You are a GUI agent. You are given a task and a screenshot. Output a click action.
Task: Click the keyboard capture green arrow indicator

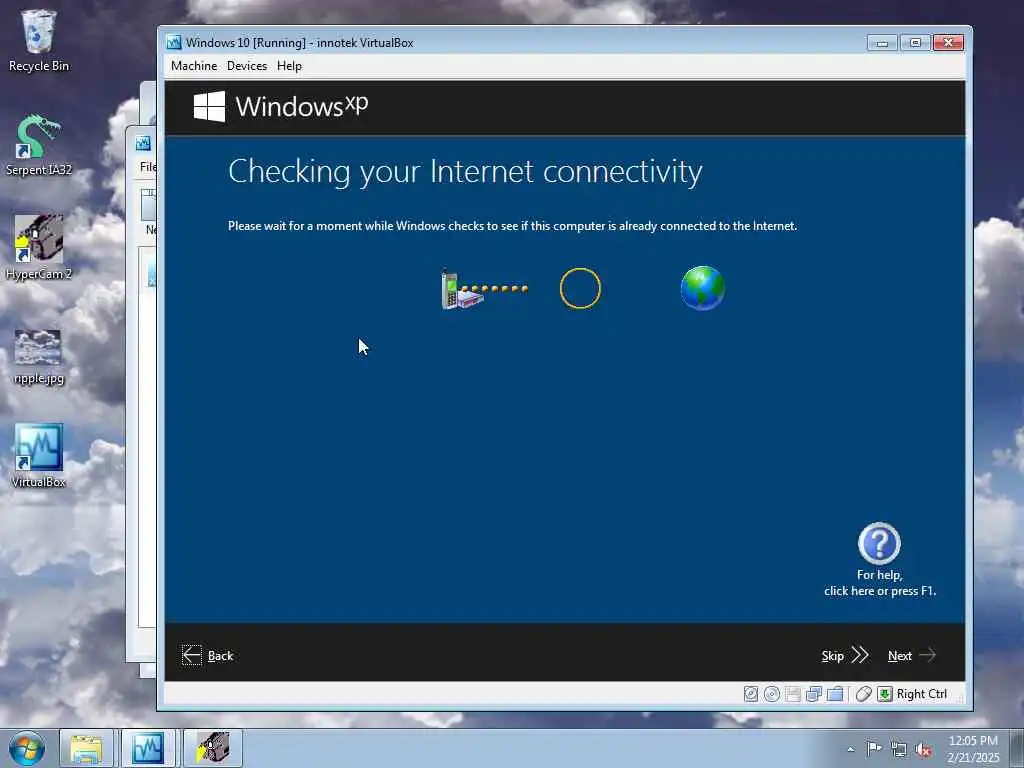pos(885,694)
